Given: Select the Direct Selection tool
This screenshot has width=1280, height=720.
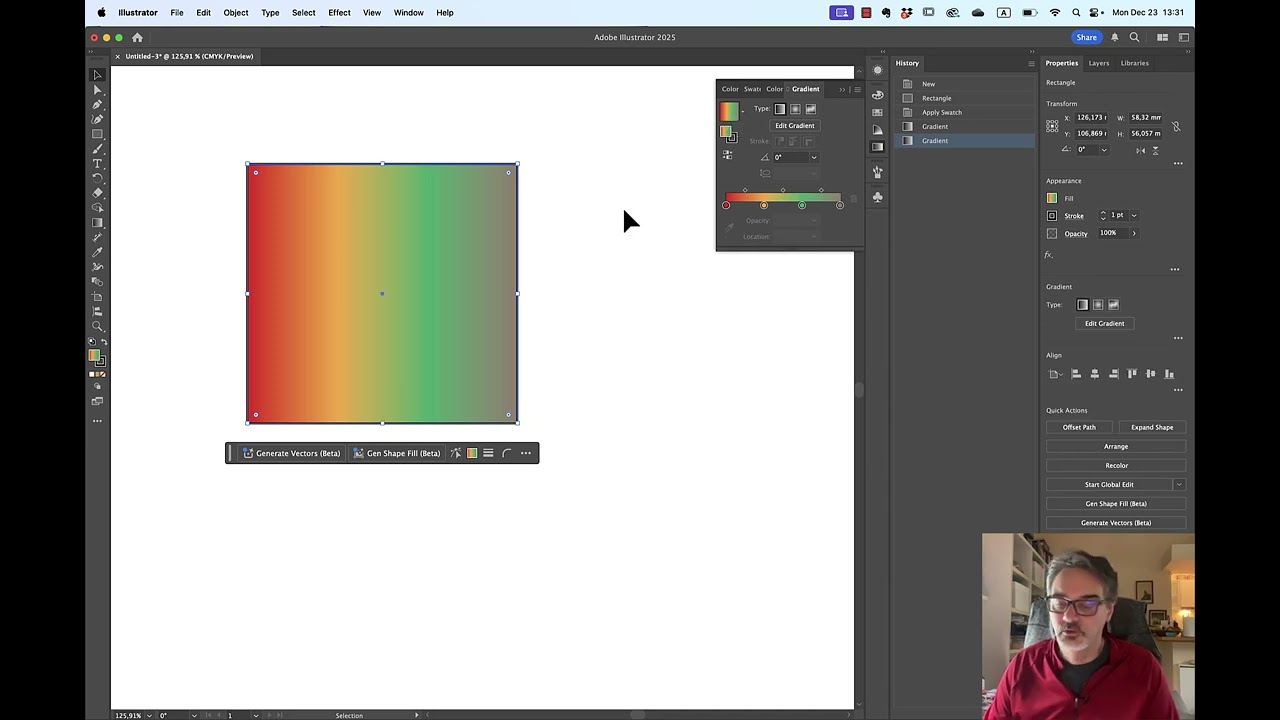Looking at the screenshot, I should [97, 89].
